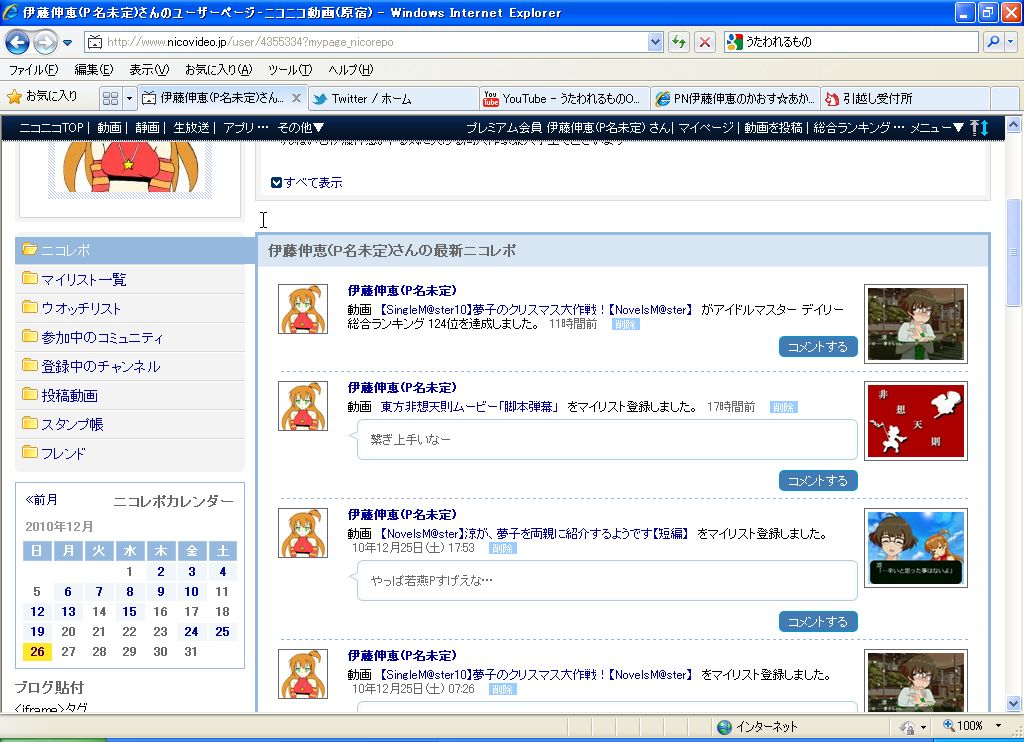Open the tab list dropdown arrow
Viewport: 1024px width, 742px height.
coord(129,99)
